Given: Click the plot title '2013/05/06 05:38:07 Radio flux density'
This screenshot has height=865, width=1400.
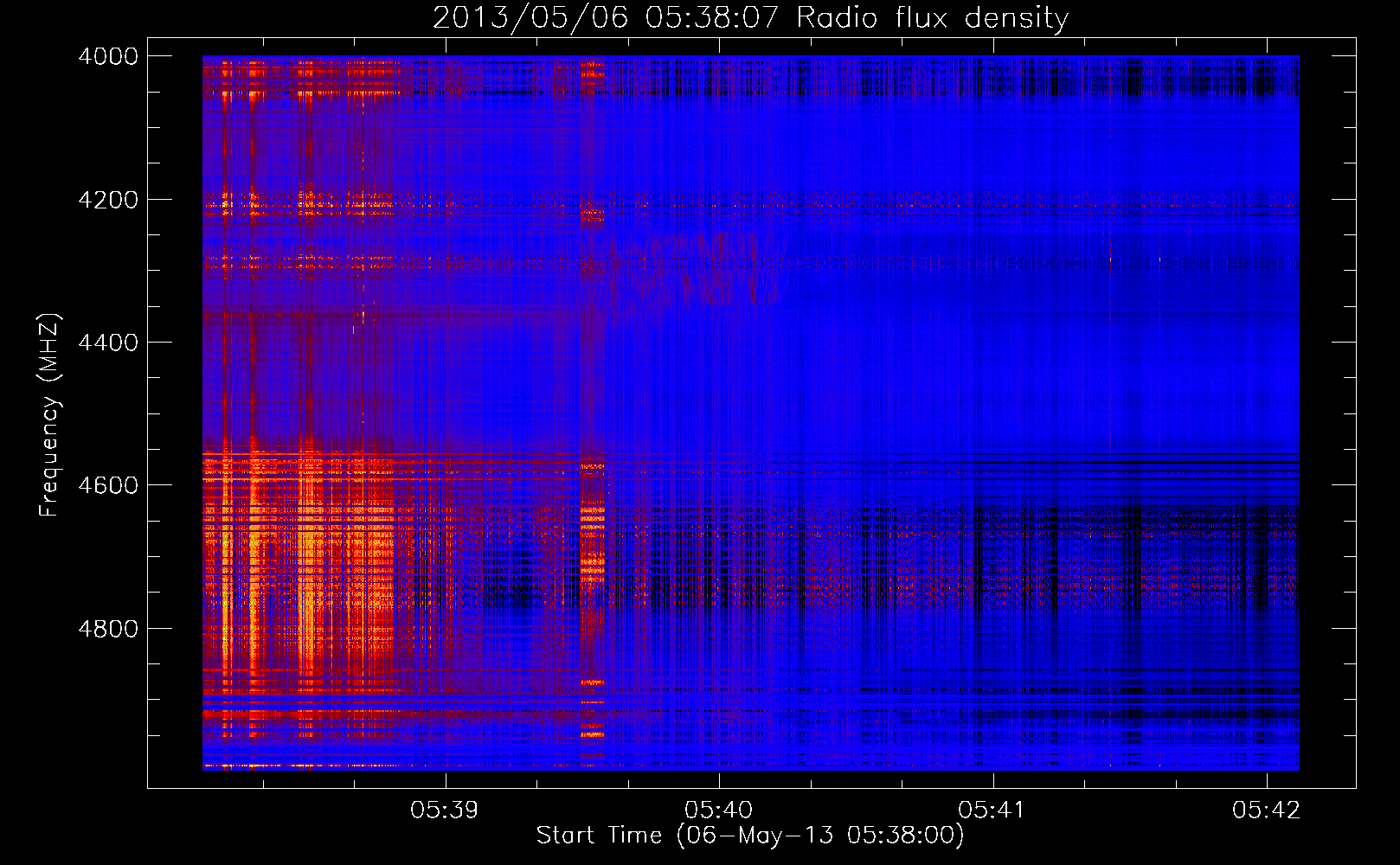Looking at the screenshot, I should (x=750, y=17).
